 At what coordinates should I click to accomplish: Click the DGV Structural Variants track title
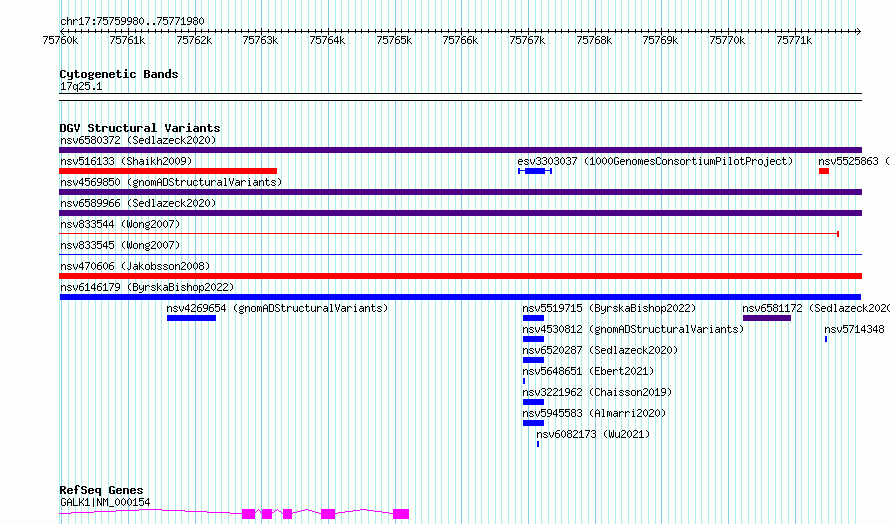[x=140, y=128]
